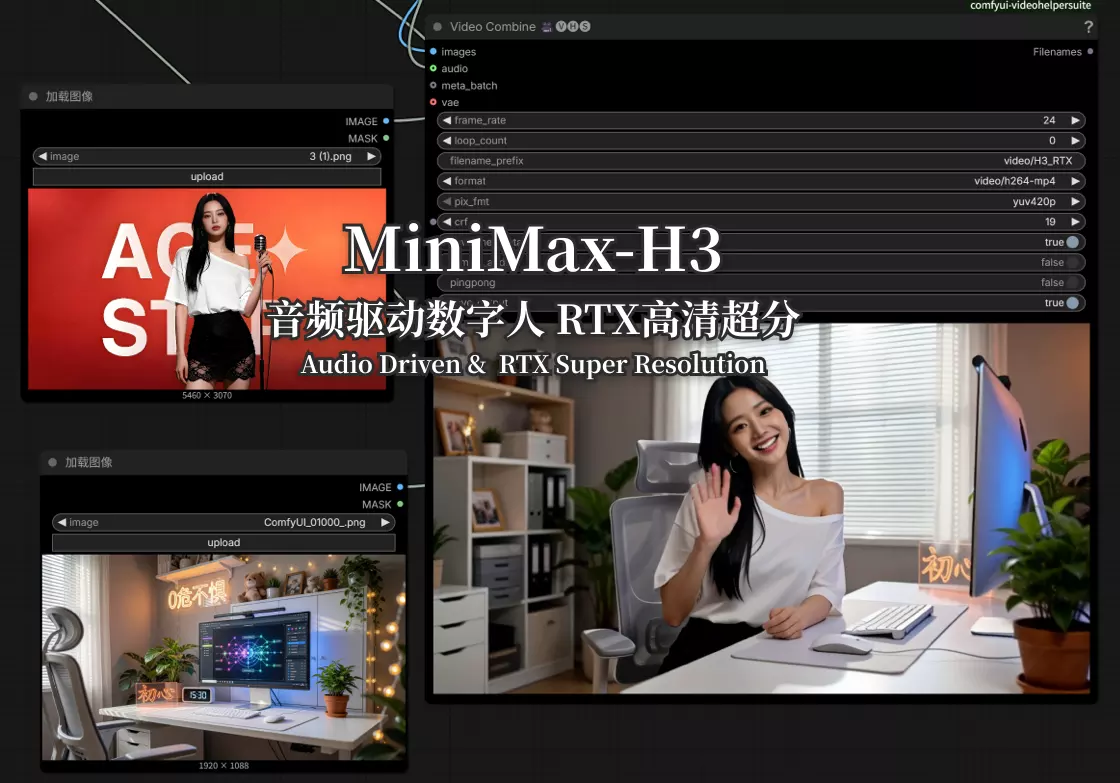Click the desk workspace preview image
The height and width of the screenshot is (783, 1120).
click(x=224, y=657)
